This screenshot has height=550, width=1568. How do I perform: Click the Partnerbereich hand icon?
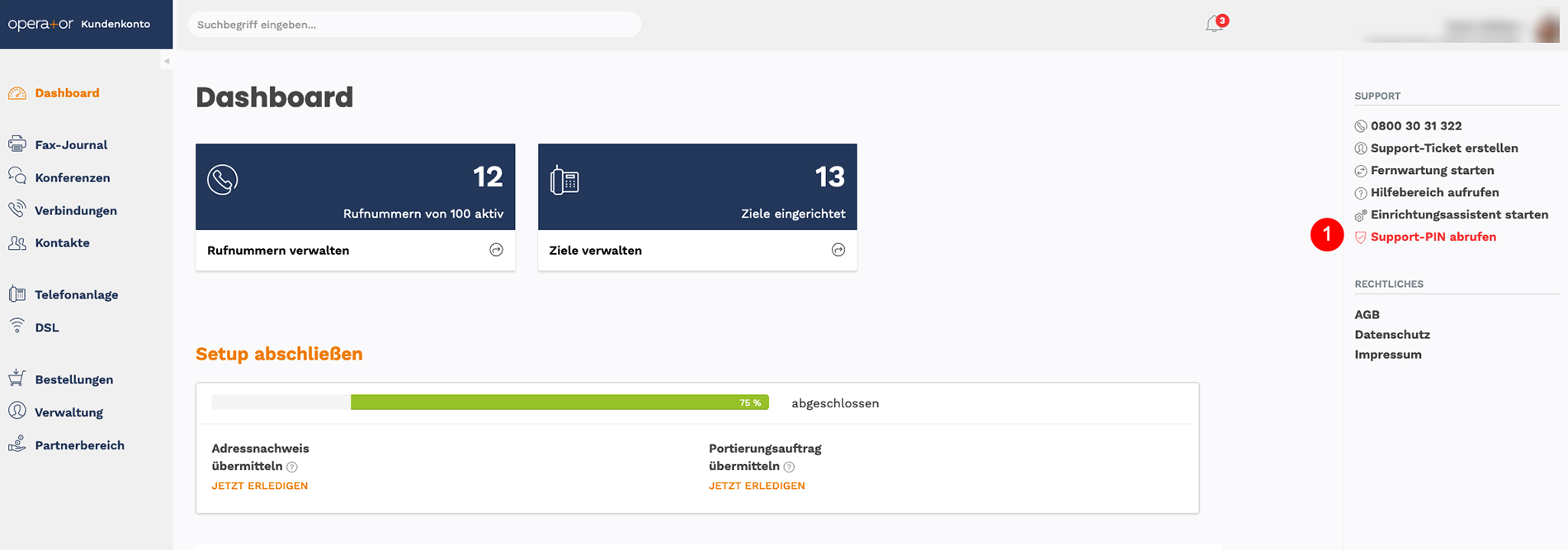click(17, 444)
